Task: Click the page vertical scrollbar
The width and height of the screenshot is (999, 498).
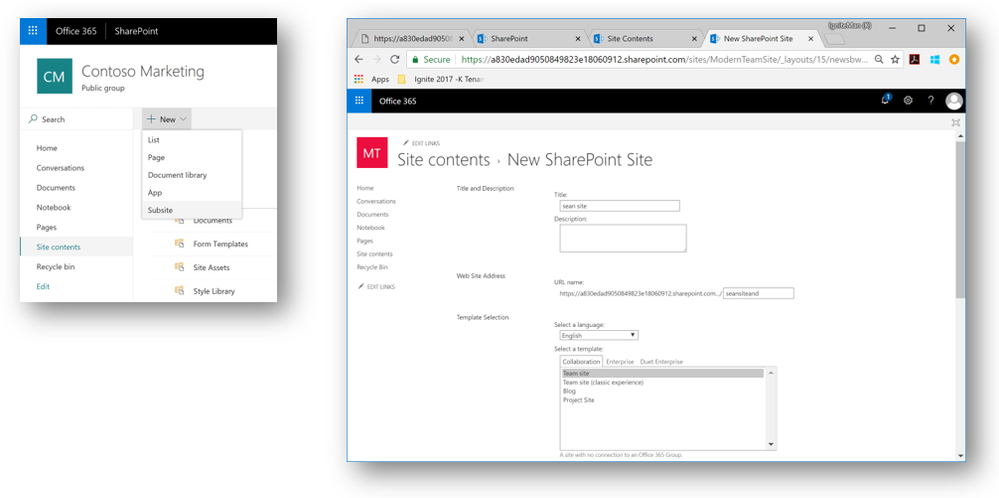Action: click(960, 220)
